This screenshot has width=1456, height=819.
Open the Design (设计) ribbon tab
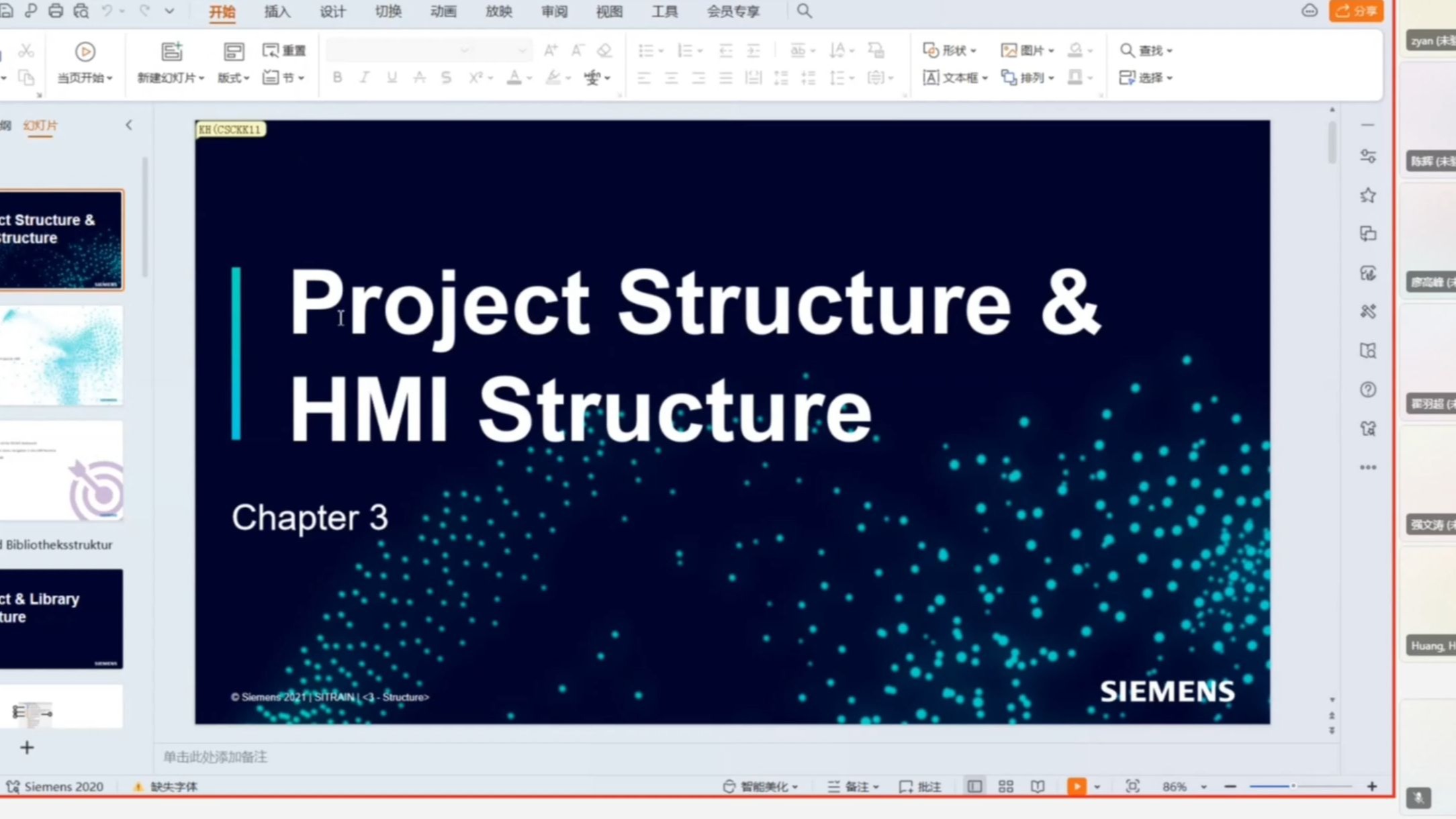click(332, 11)
